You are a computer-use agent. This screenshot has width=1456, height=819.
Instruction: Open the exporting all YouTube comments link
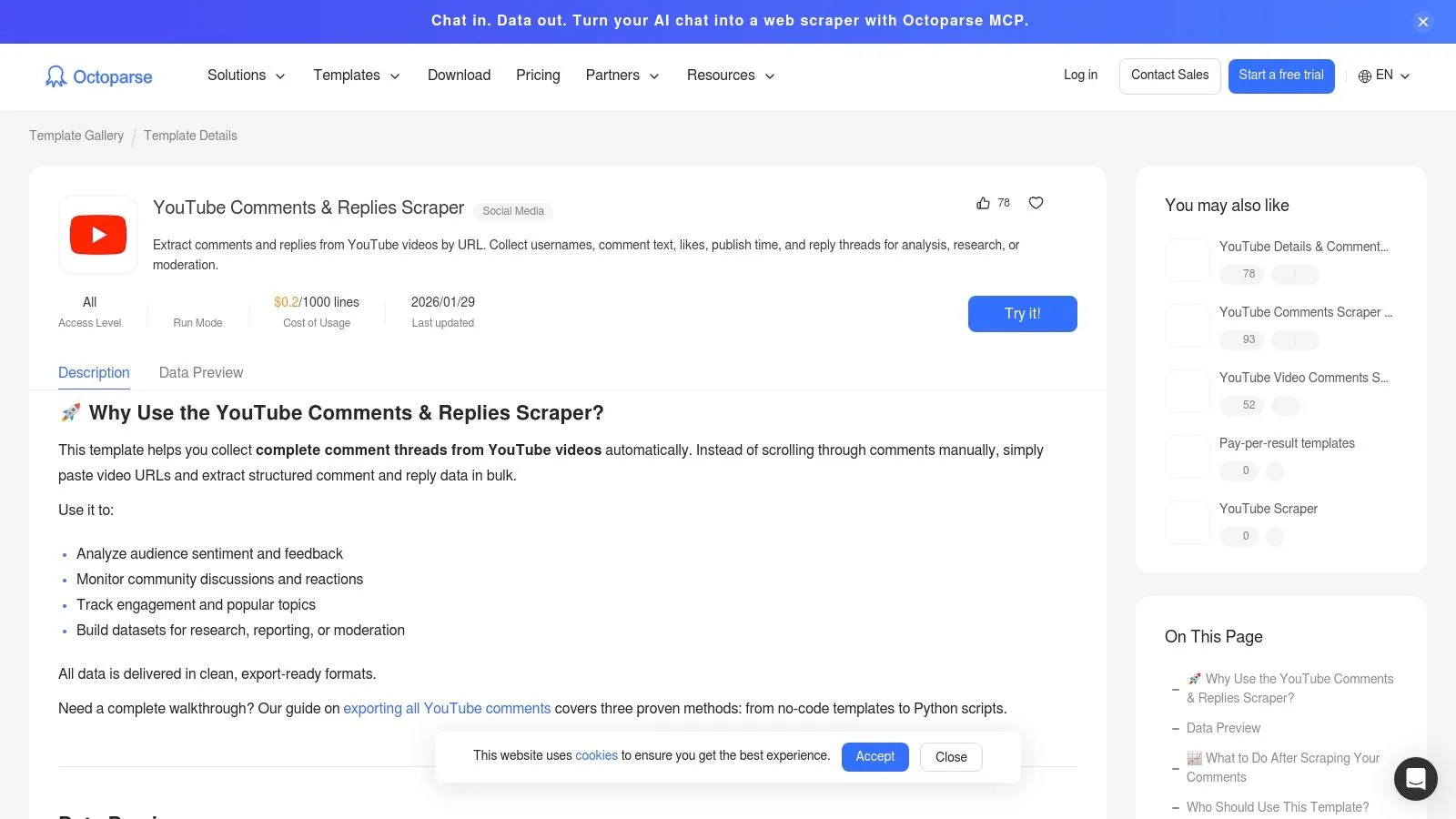point(447,708)
